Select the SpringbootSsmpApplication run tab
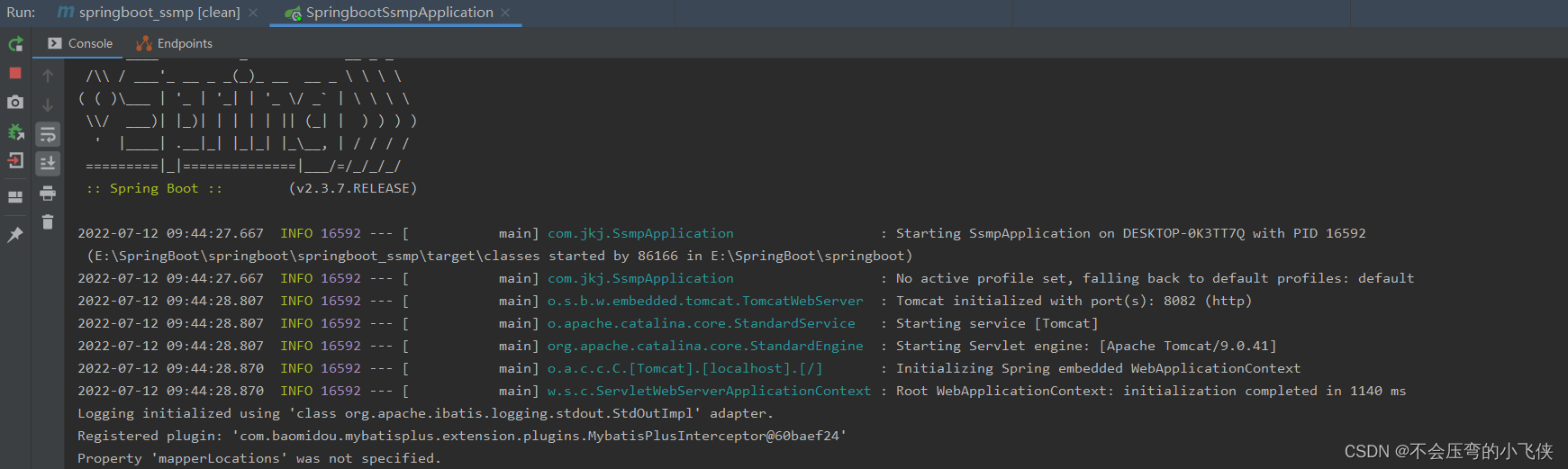 [x=399, y=13]
